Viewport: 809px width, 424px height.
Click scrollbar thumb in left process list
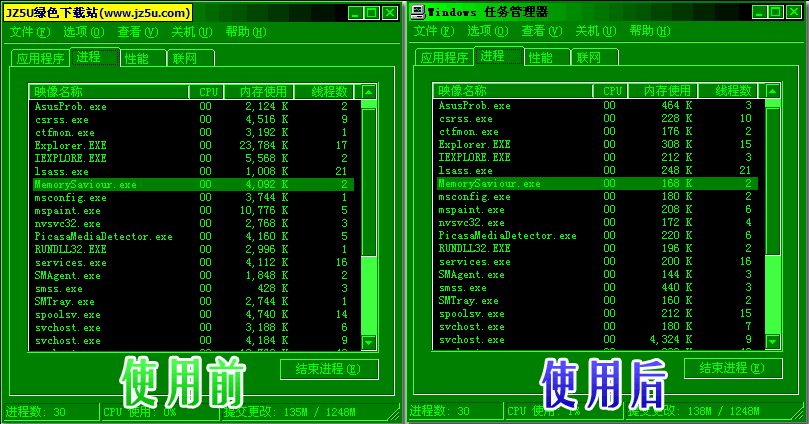tap(368, 182)
